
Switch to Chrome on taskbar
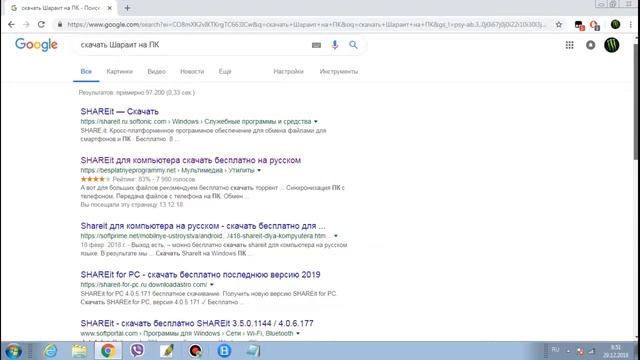click(108, 351)
